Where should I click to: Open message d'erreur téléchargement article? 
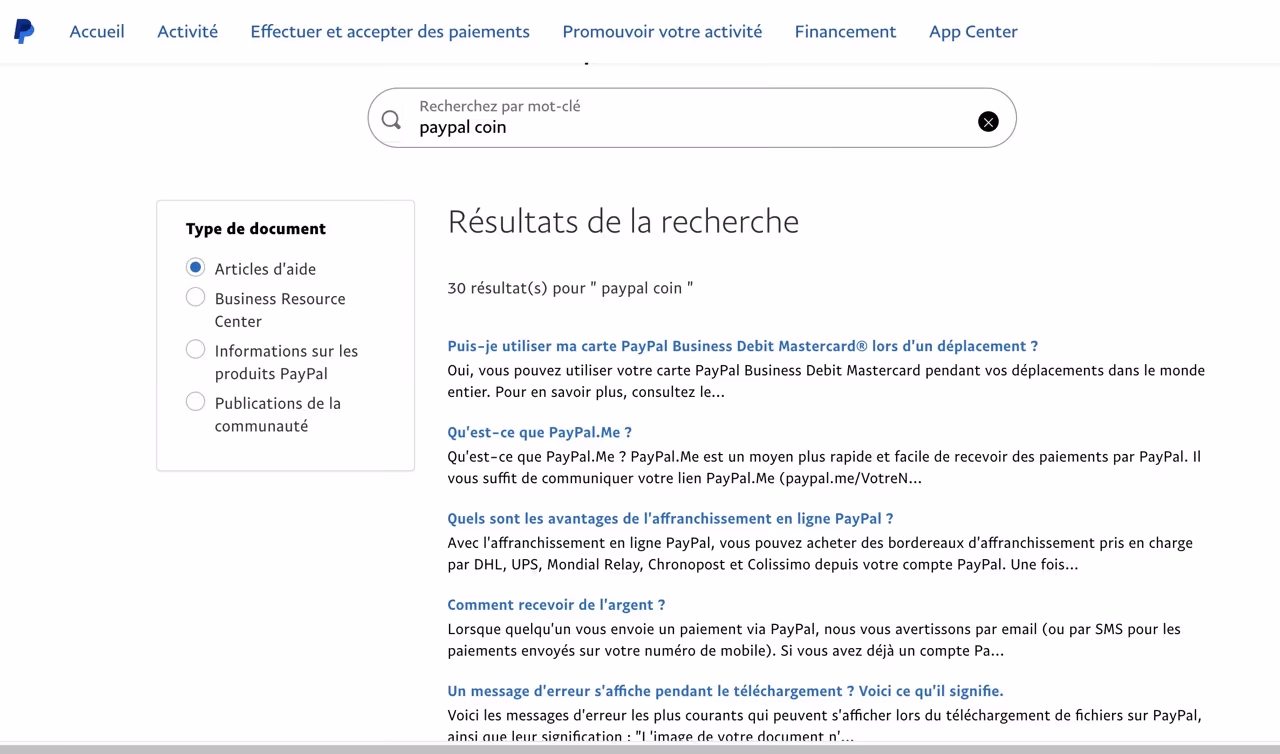pos(725,690)
